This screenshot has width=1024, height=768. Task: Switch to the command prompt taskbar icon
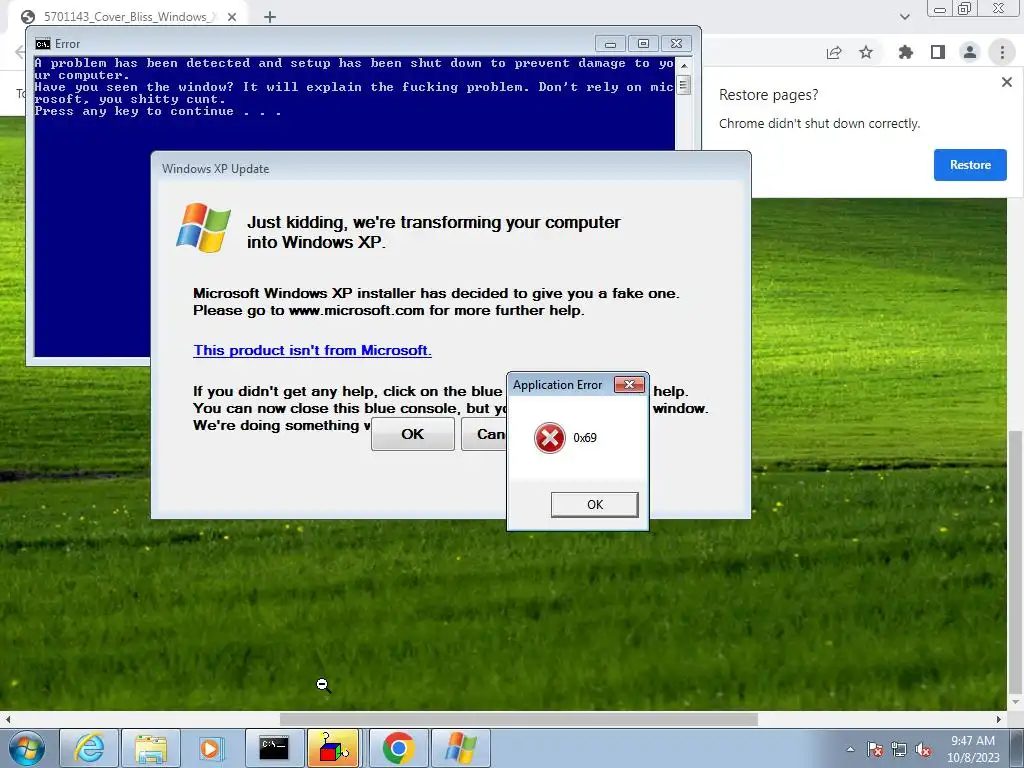click(274, 748)
